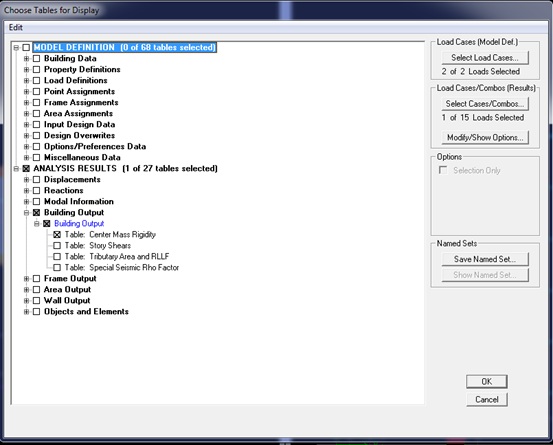
Task: Expand the Load Definitions node
Action: 26,80
